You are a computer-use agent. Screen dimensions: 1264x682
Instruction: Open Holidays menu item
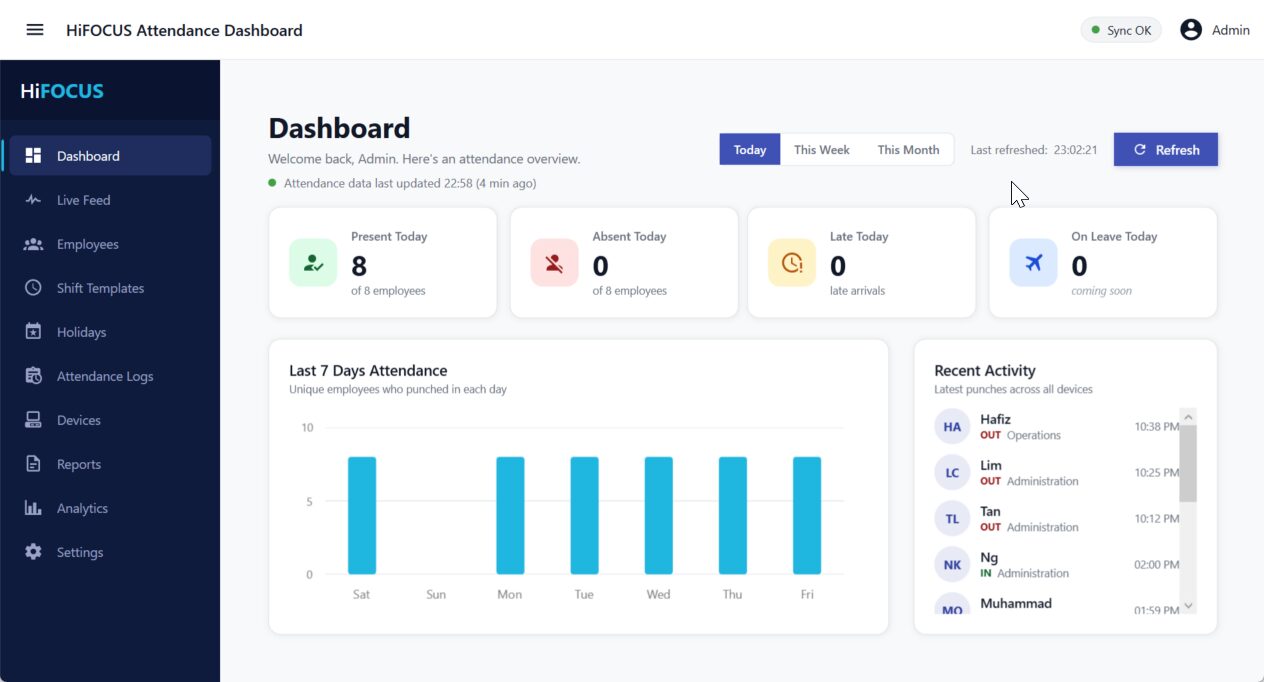click(110, 332)
